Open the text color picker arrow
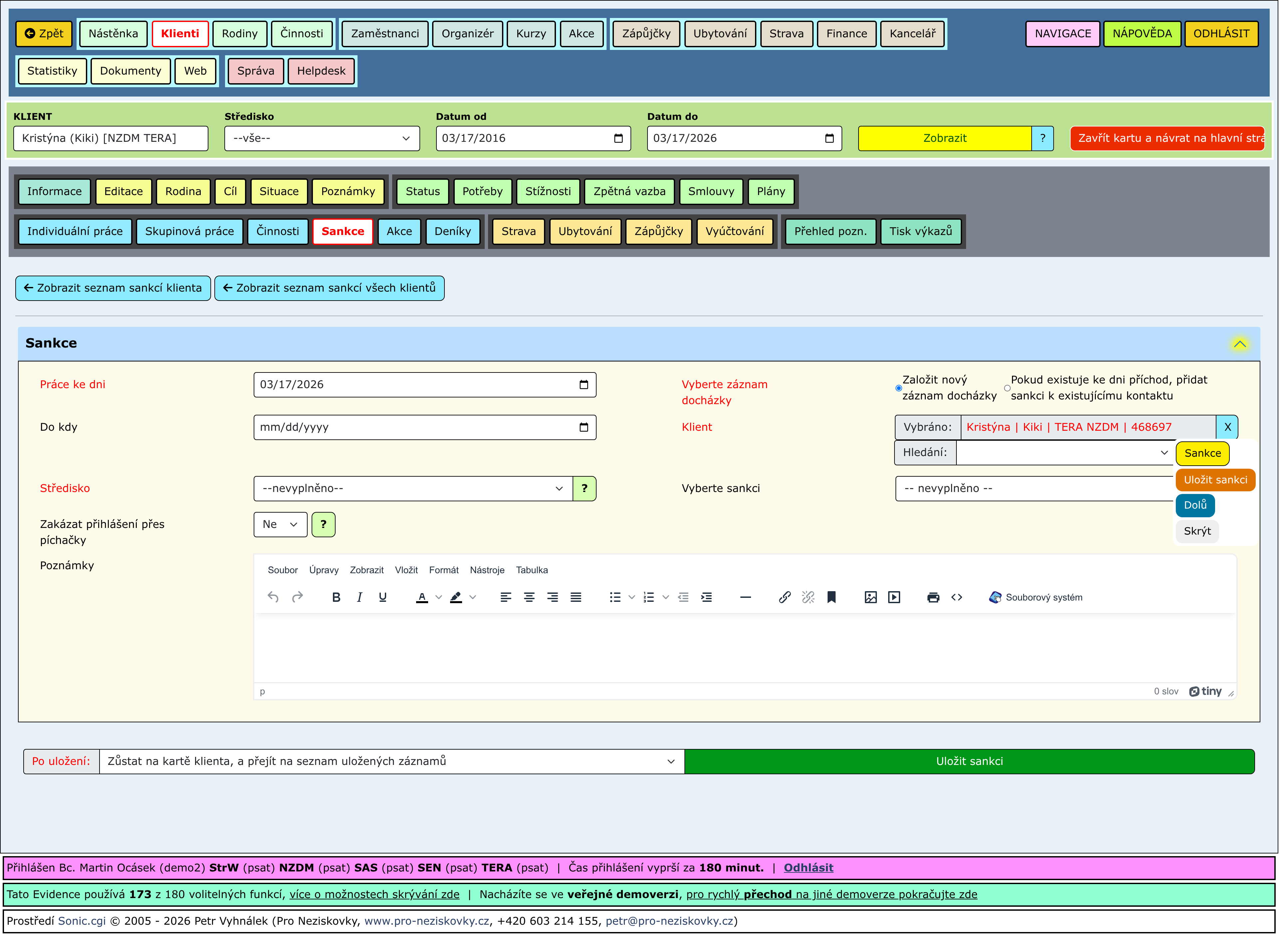Viewport: 1281px width, 952px height. coord(438,597)
